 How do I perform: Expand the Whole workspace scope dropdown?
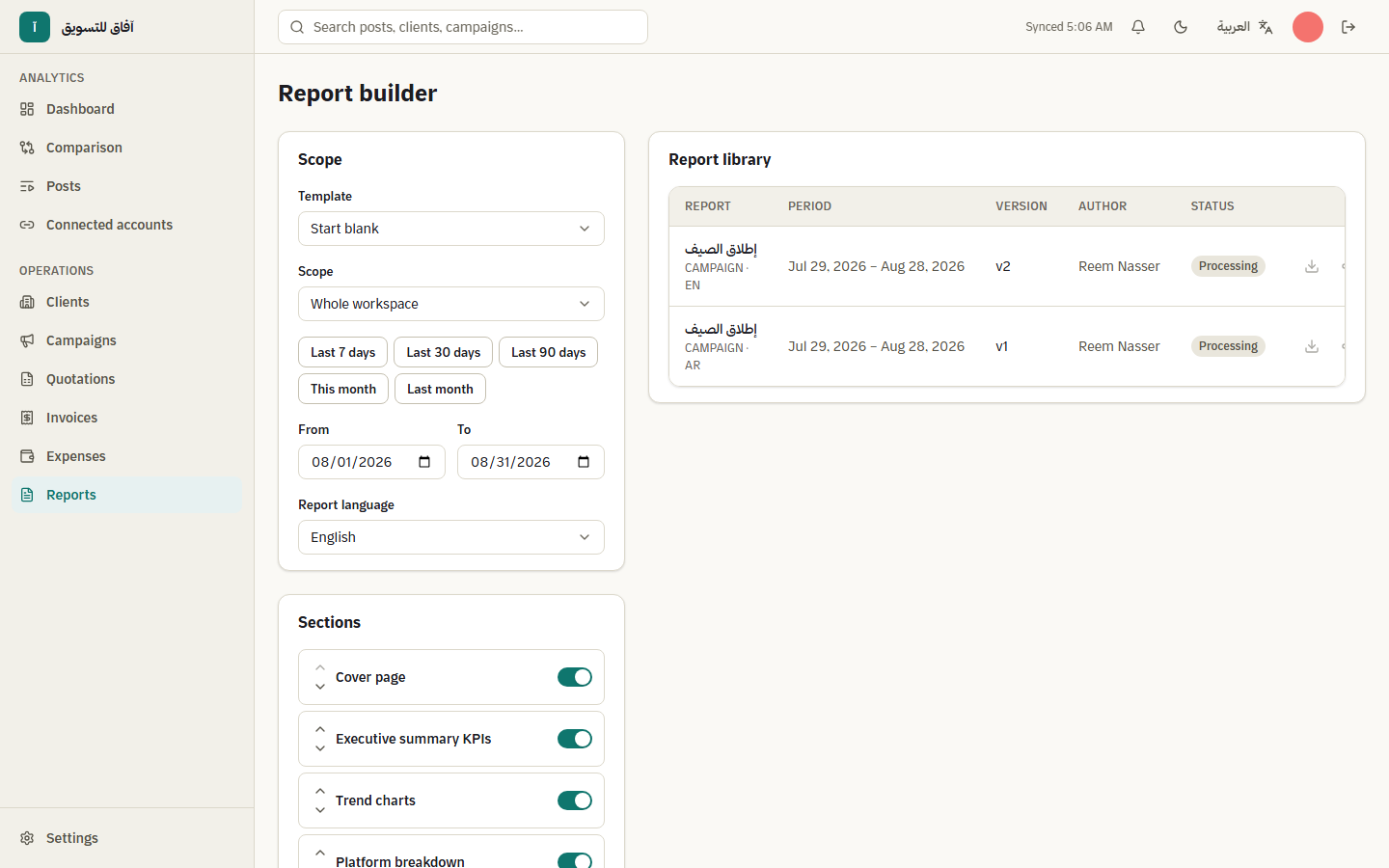(451, 304)
